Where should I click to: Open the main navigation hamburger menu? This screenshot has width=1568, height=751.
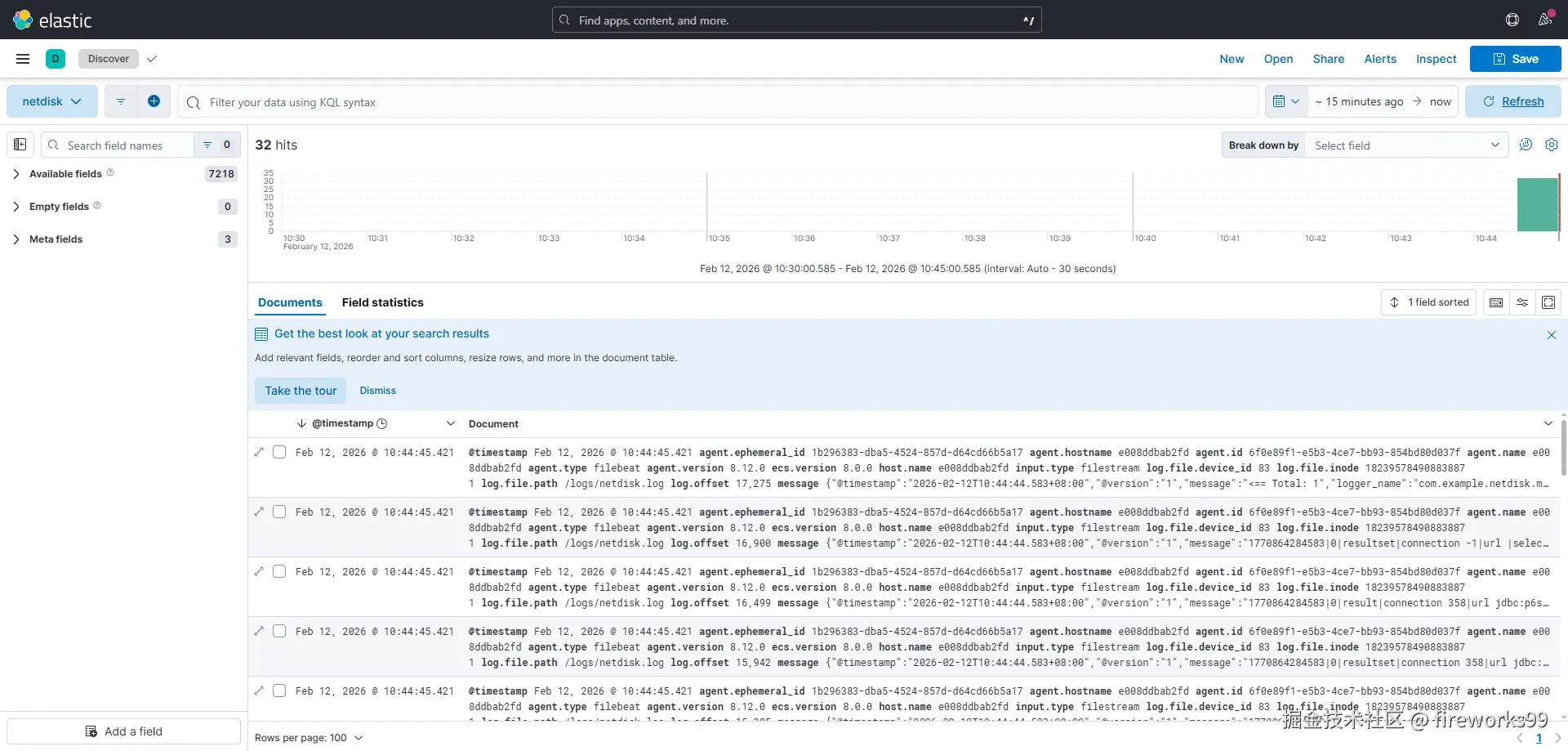(x=23, y=59)
